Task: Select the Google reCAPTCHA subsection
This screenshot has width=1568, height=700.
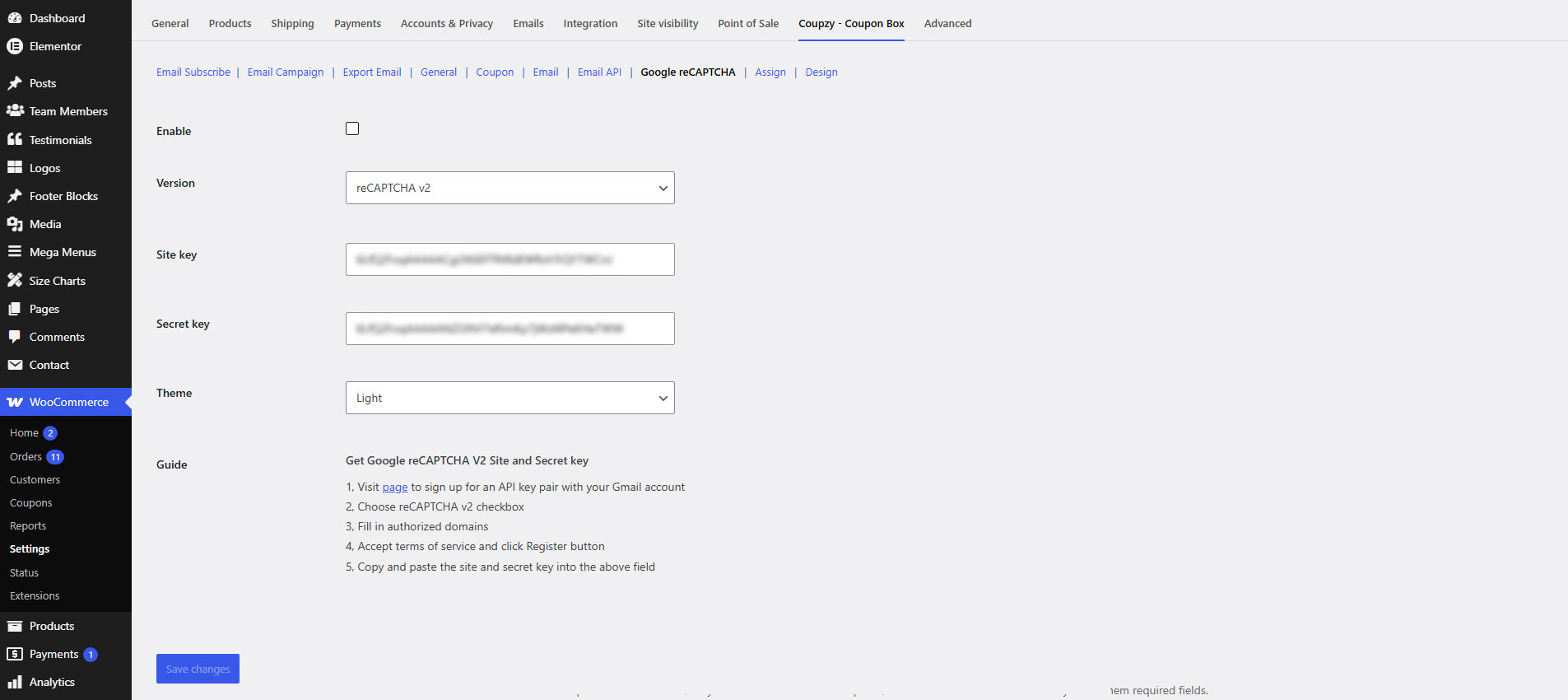Action: [x=688, y=72]
